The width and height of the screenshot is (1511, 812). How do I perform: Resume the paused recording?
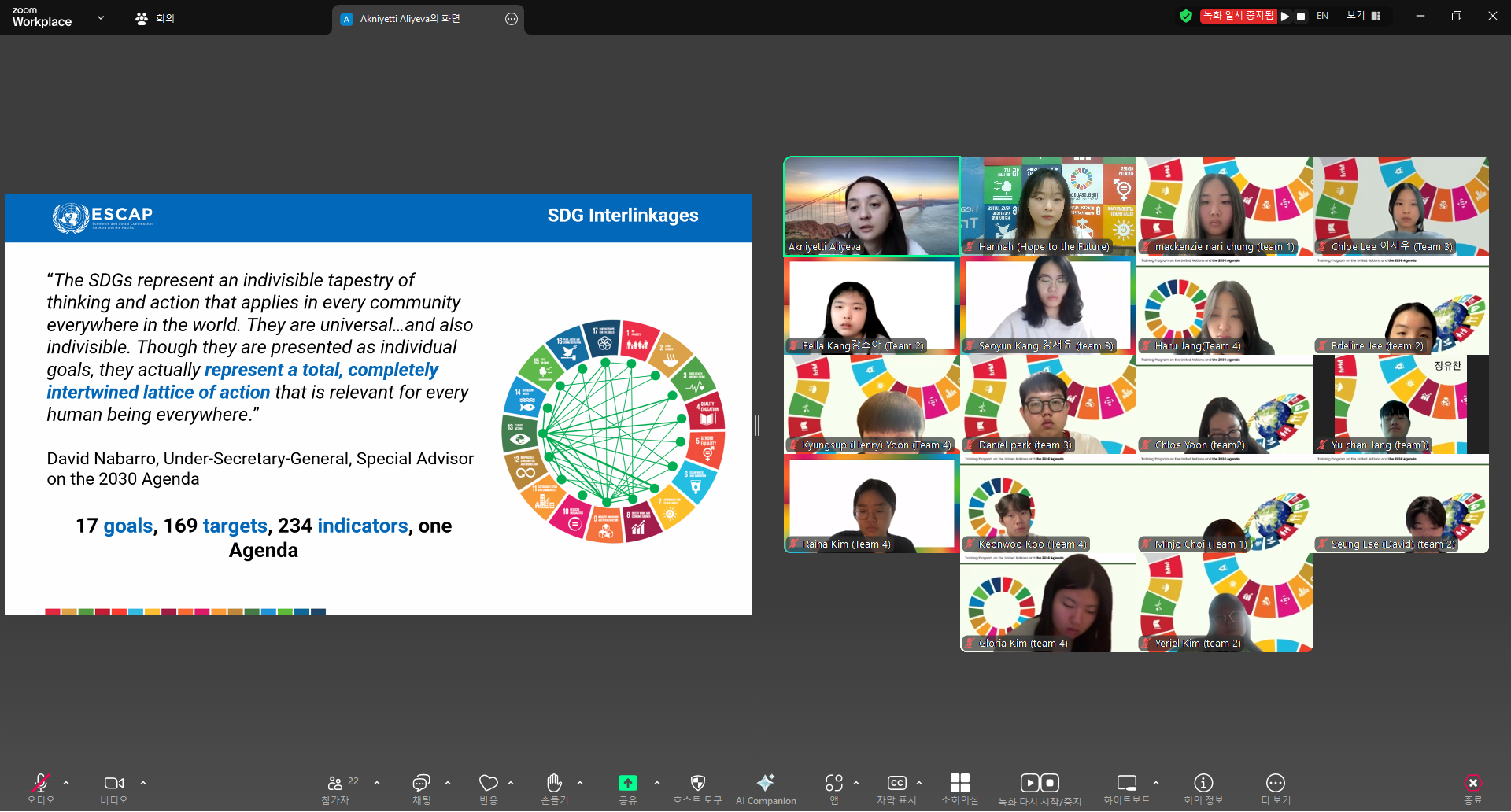1285,16
